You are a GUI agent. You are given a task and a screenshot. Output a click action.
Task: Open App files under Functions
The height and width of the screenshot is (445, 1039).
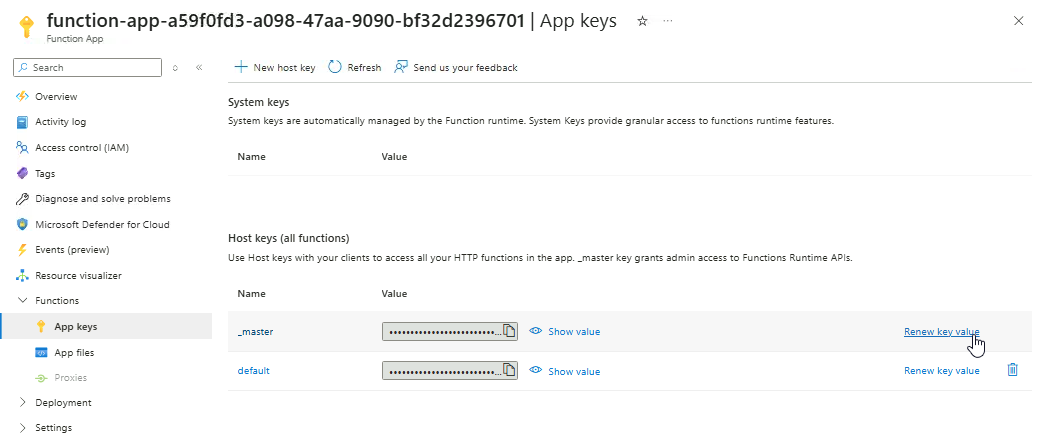tap(74, 353)
